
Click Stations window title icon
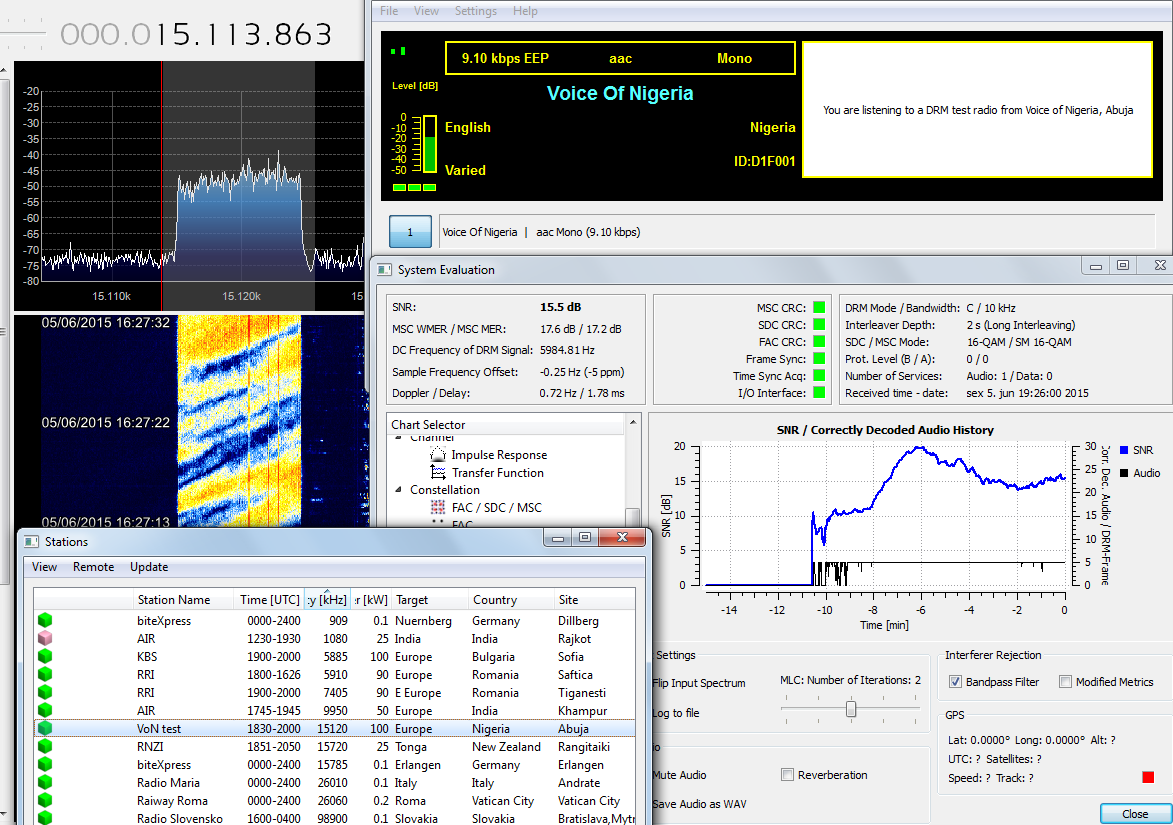click(31, 542)
